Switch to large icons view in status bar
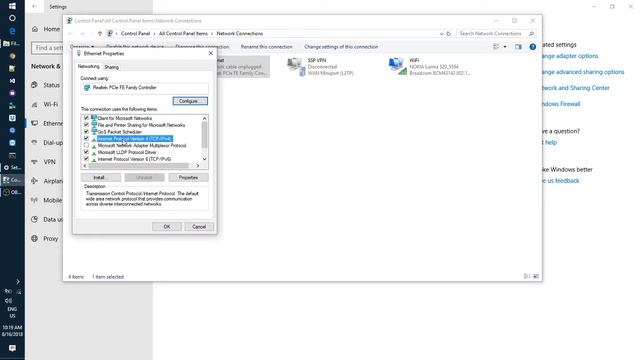This screenshot has height=360, width=640. (536, 276)
